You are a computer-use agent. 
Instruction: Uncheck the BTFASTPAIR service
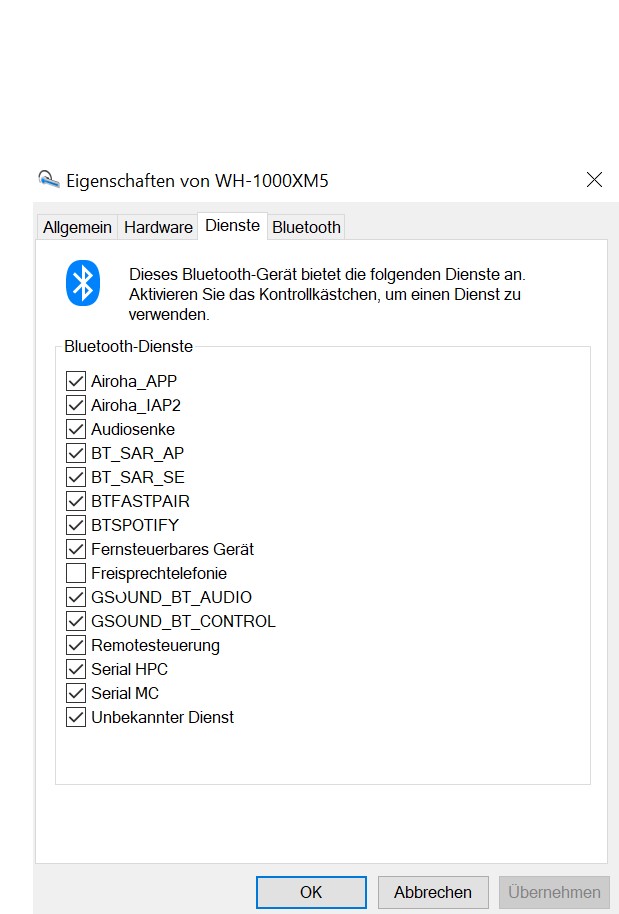pos(76,501)
